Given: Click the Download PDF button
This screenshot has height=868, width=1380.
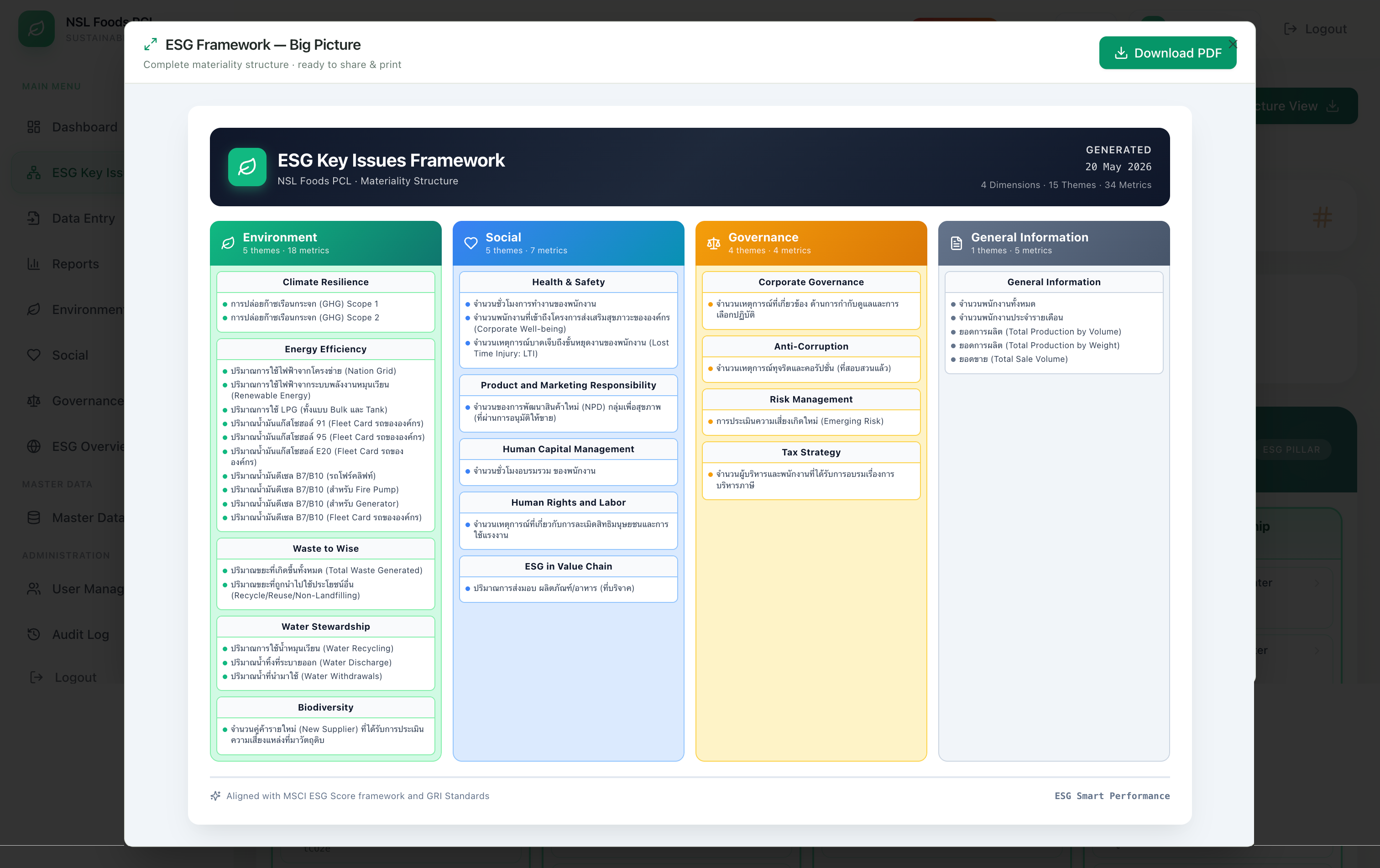Looking at the screenshot, I should [x=1167, y=53].
